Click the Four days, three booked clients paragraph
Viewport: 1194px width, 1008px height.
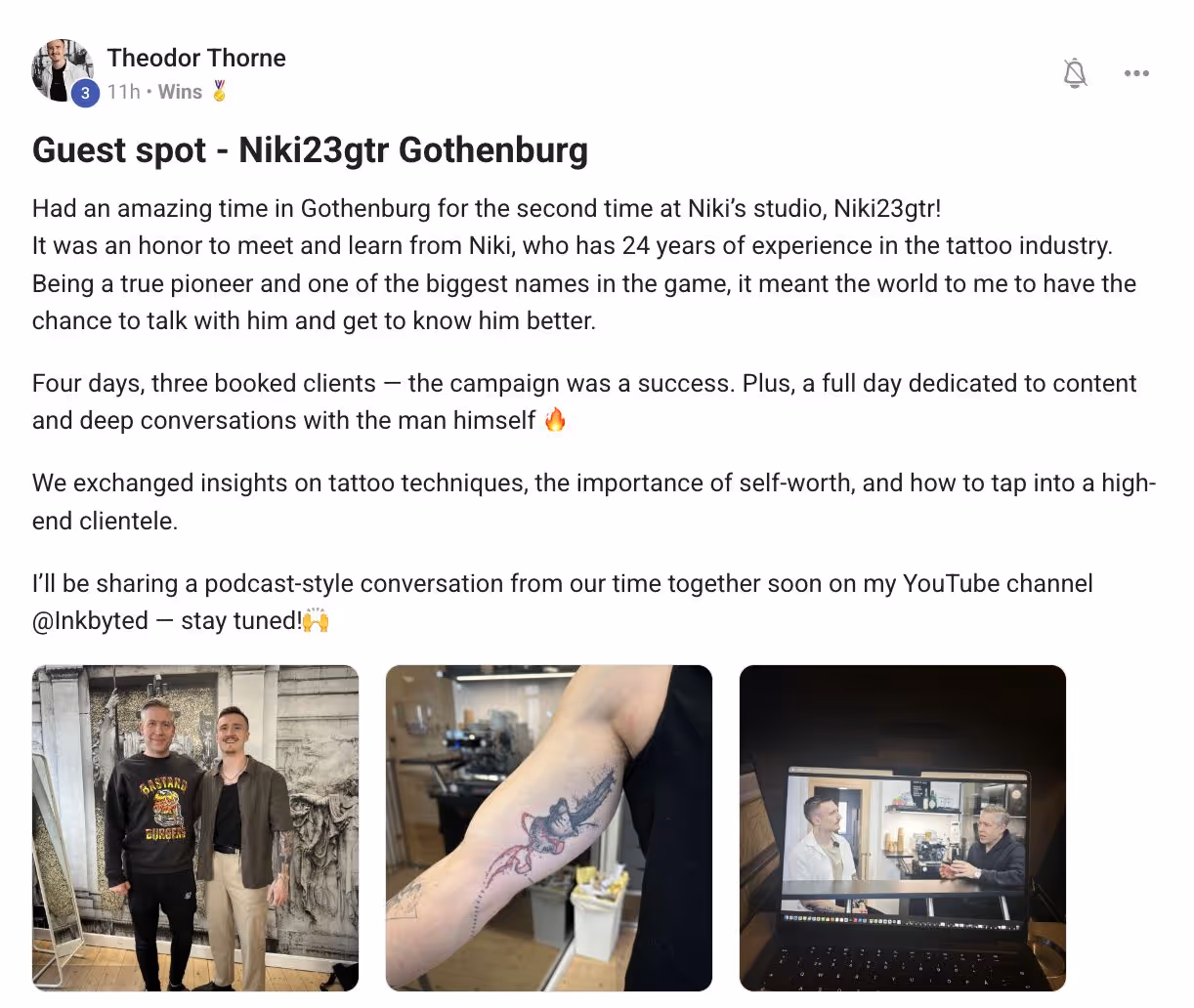[584, 401]
